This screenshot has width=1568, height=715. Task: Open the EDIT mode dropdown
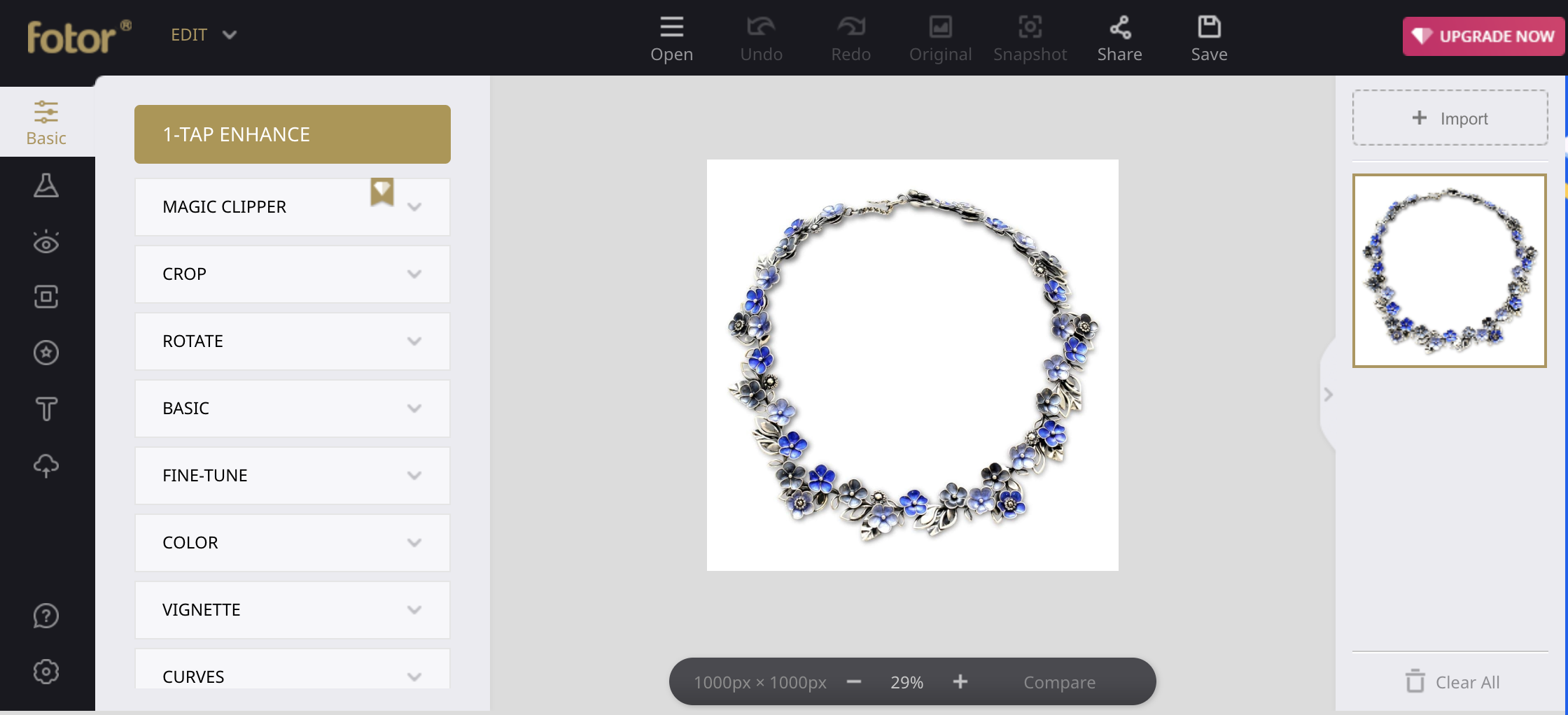[204, 34]
